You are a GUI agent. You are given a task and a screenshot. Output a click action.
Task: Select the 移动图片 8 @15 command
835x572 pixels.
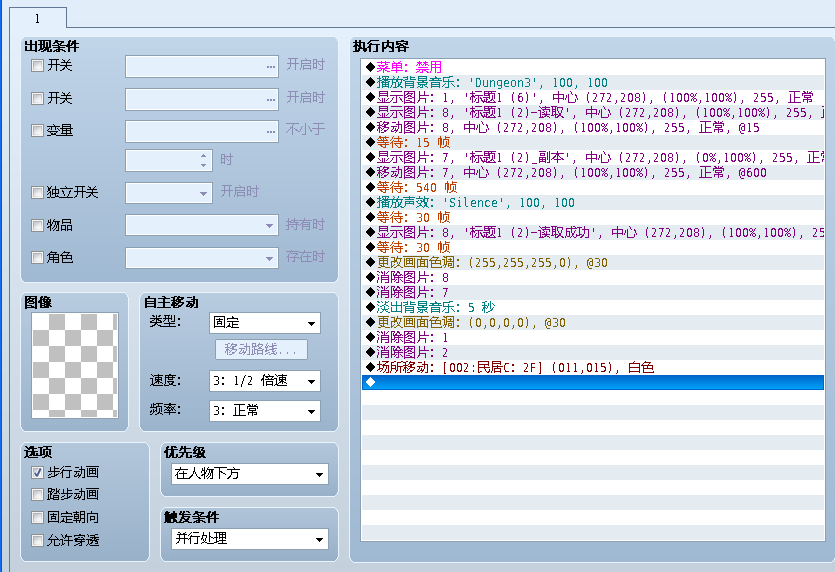click(593, 127)
